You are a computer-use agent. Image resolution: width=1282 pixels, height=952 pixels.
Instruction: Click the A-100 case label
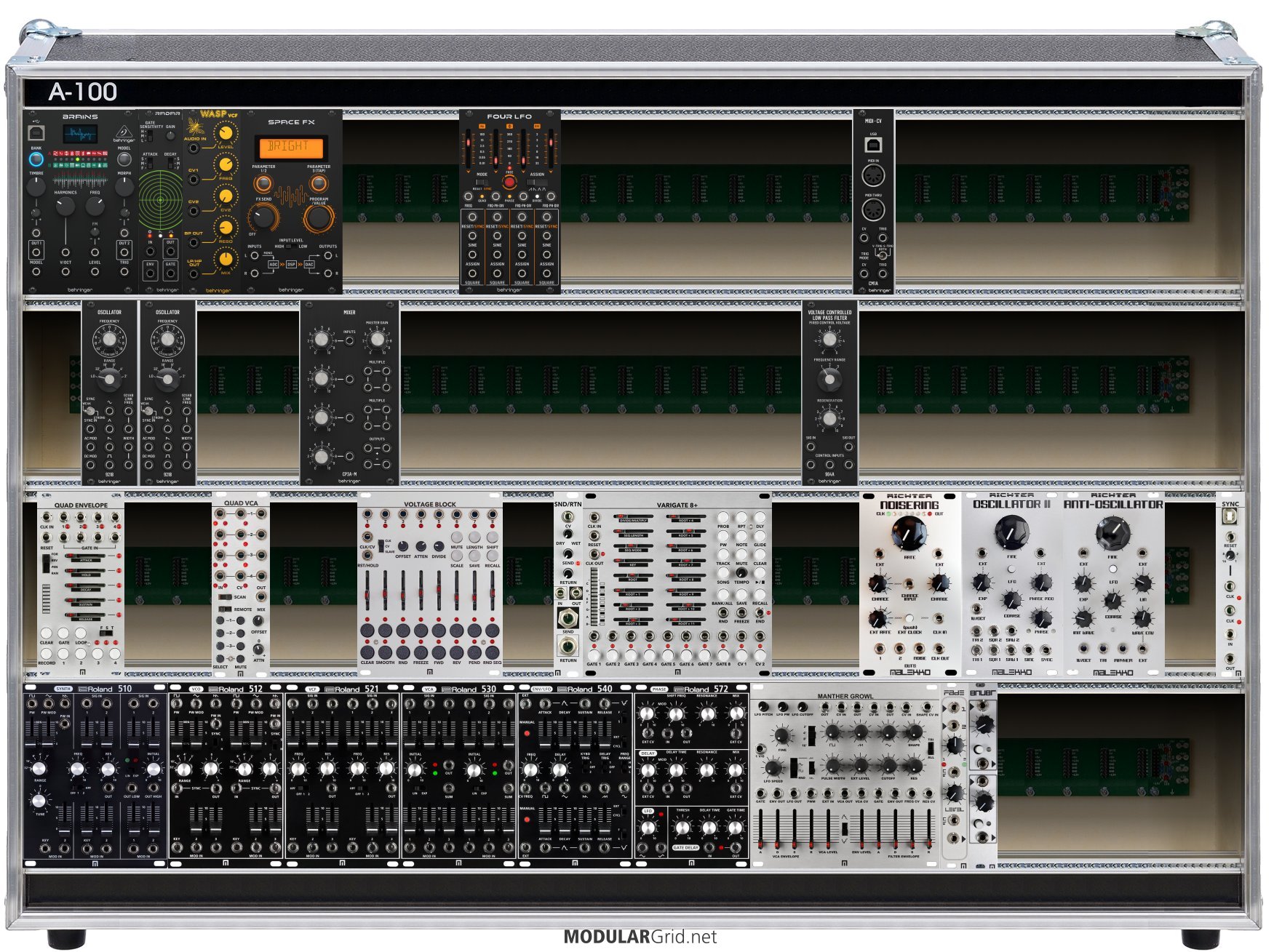pyautogui.click(x=83, y=92)
